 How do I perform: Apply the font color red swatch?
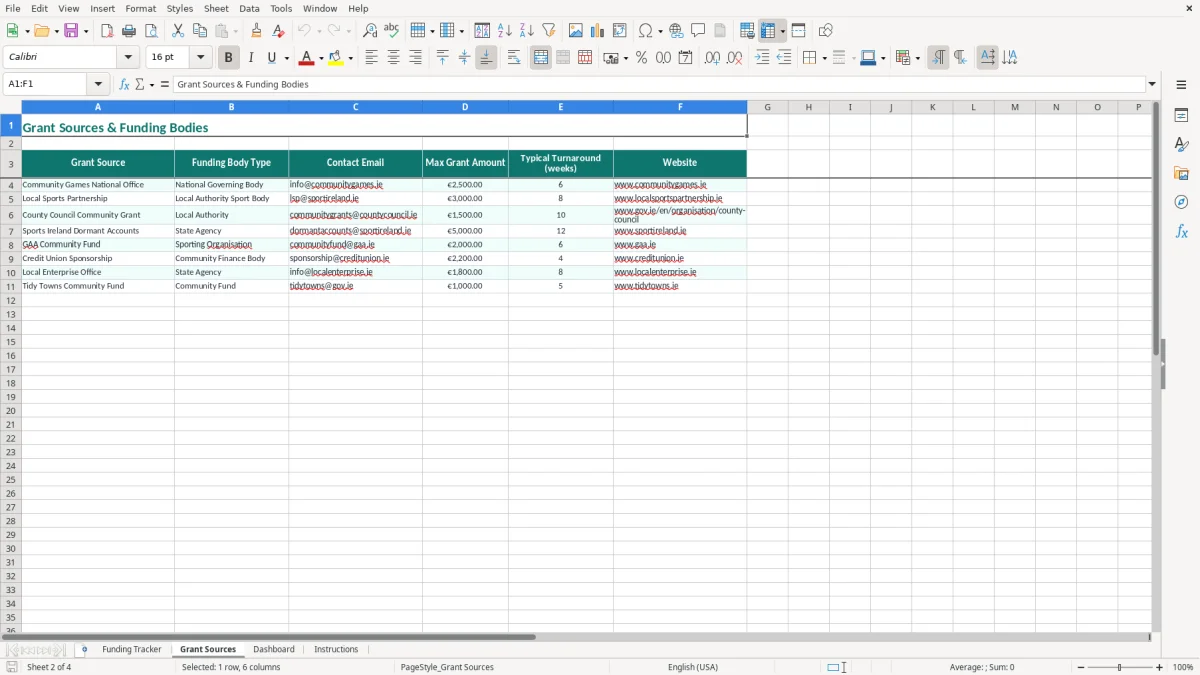point(306,58)
